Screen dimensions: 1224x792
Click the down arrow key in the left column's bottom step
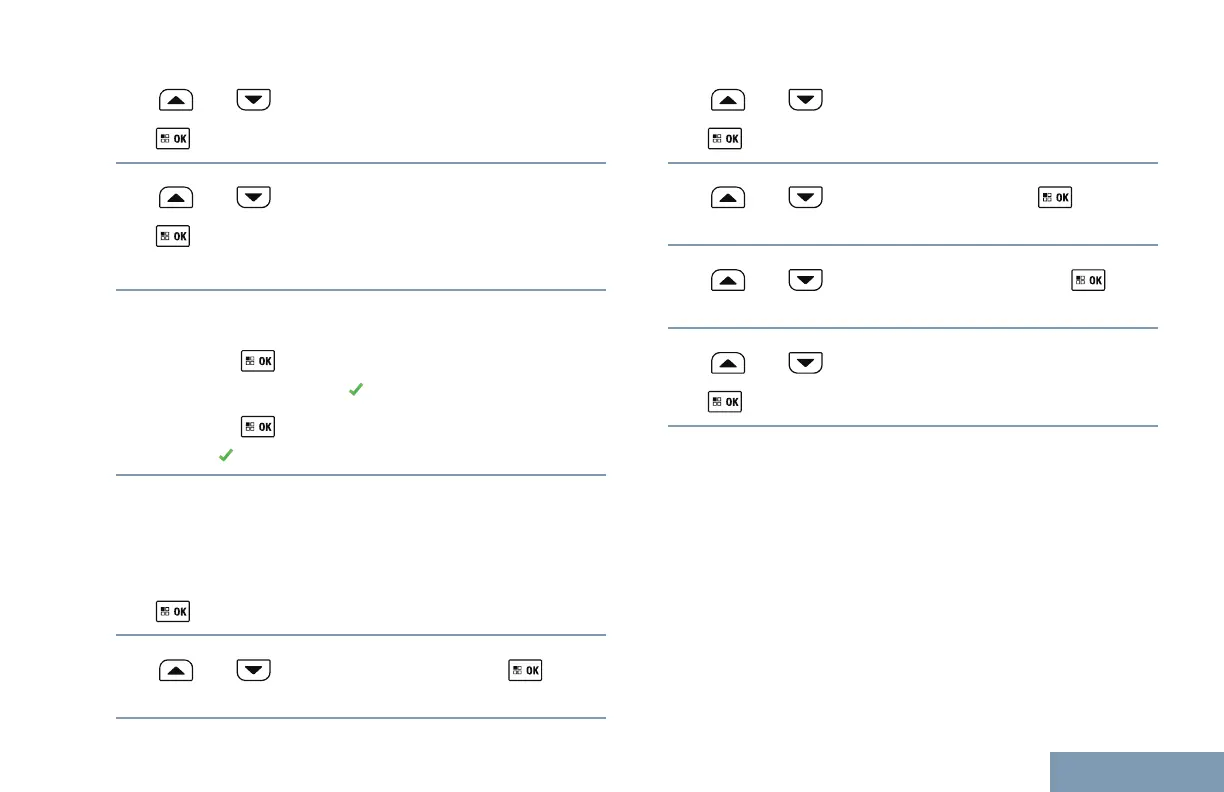pyautogui.click(x=254, y=671)
